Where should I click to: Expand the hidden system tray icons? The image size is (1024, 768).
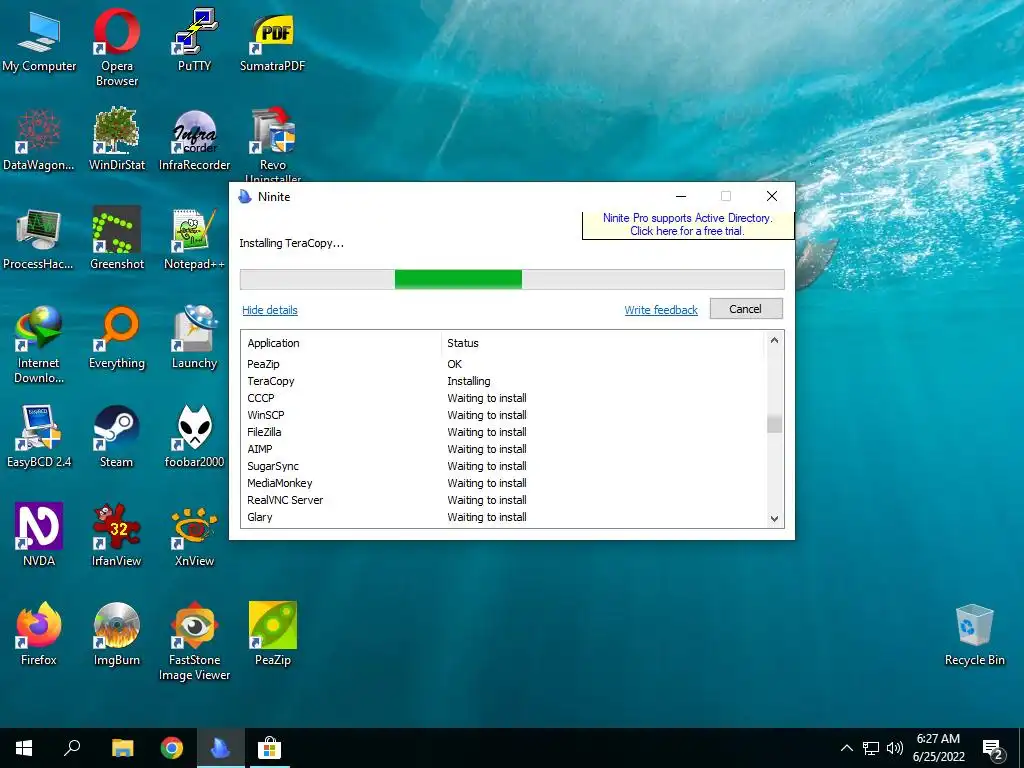846,748
